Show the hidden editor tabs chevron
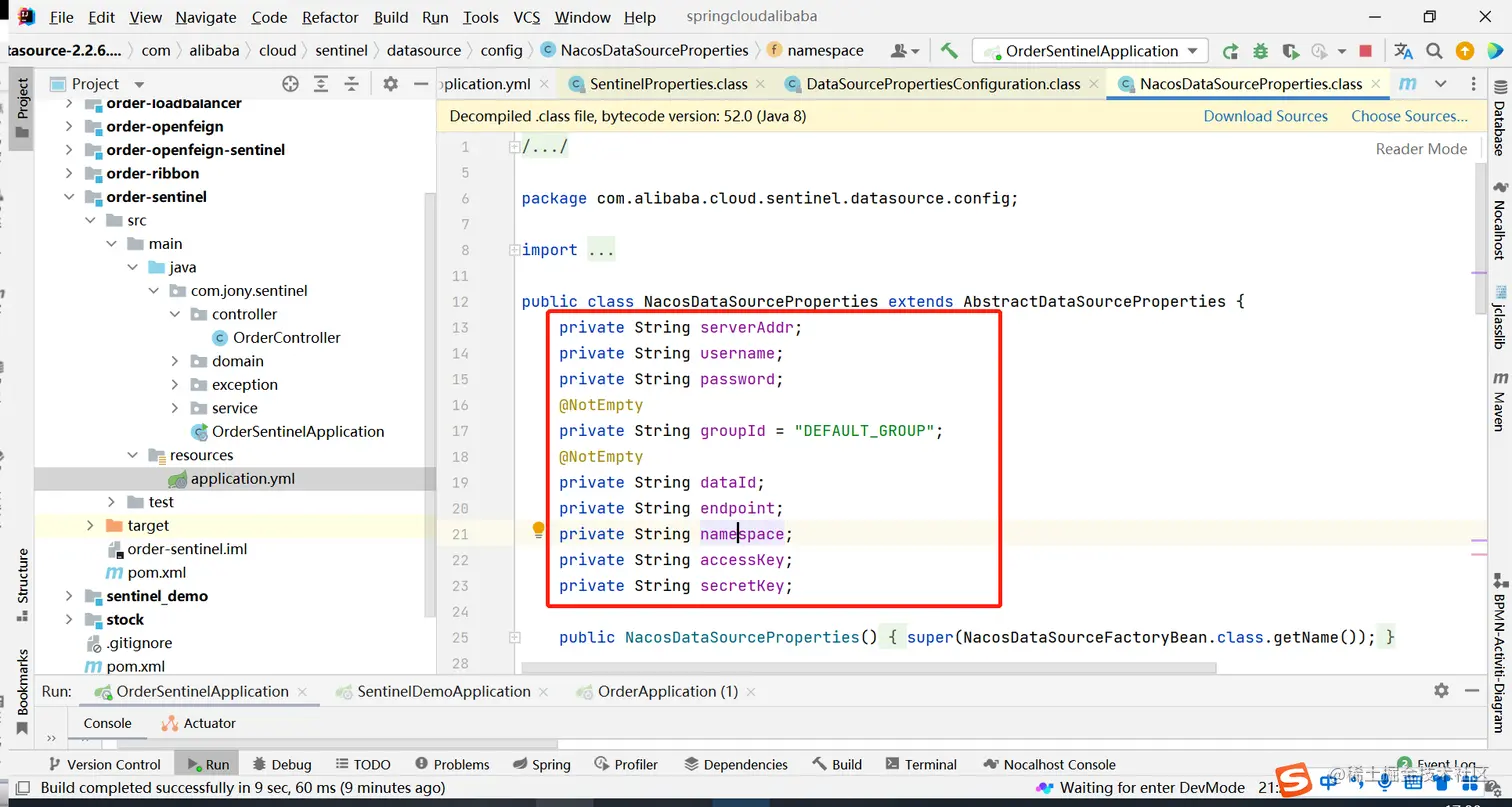The height and width of the screenshot is (807, 1512). pos(1440,84)
